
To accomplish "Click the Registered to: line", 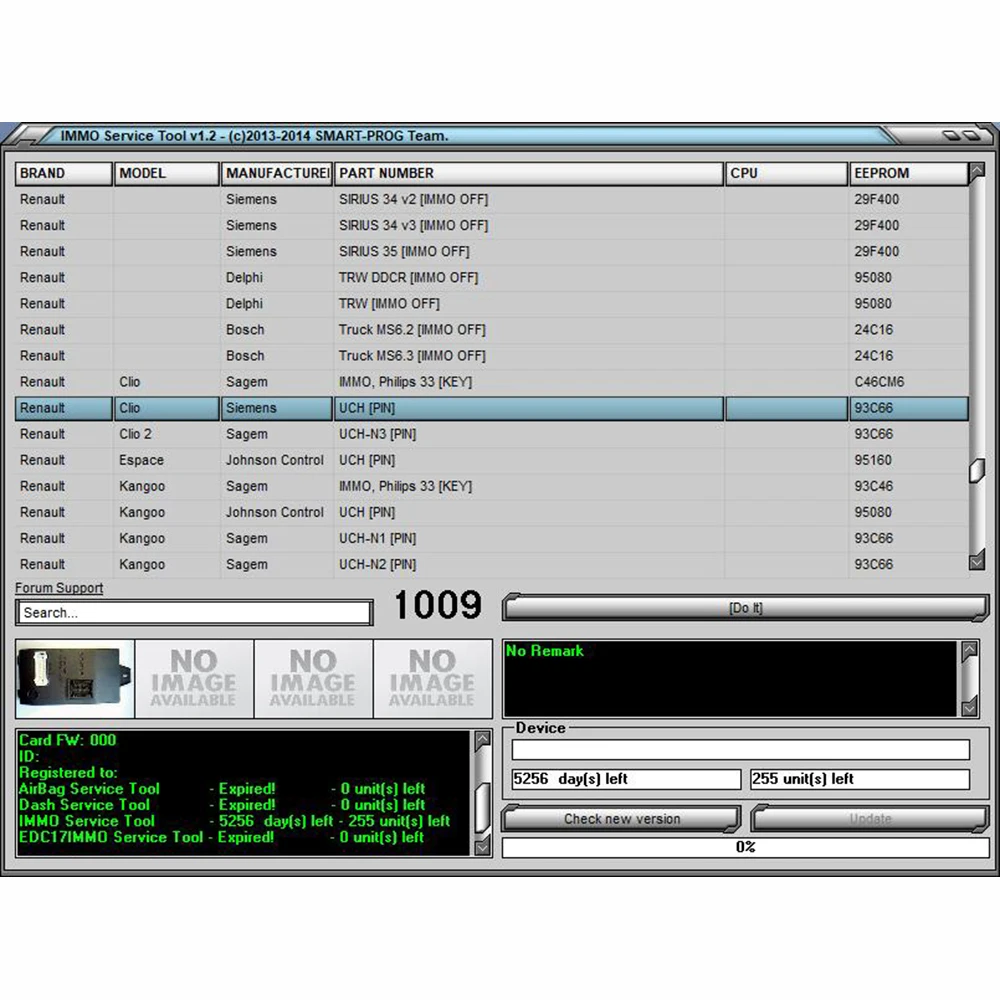I will click(68, 773).
